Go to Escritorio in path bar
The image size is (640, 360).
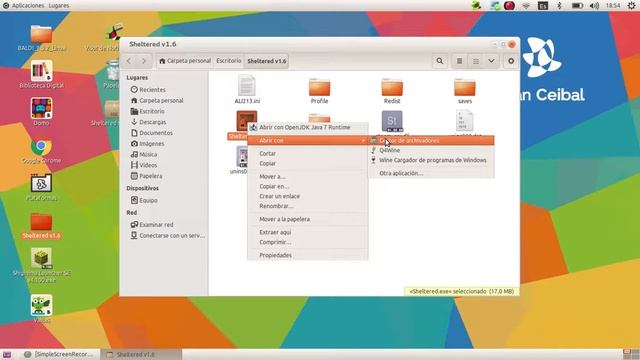point(229,61)
